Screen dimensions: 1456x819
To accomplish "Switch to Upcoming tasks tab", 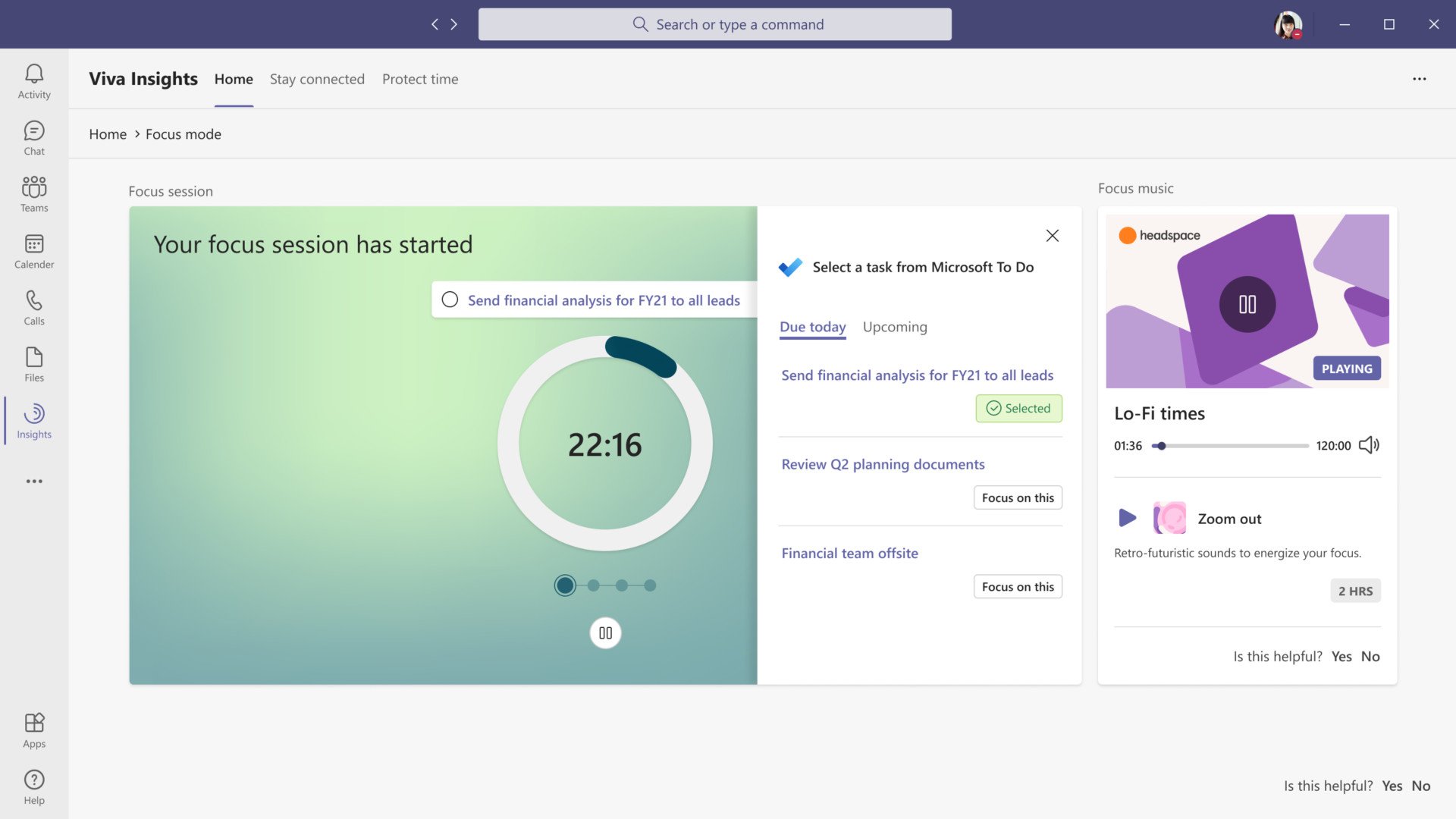I will pos(895,326).
